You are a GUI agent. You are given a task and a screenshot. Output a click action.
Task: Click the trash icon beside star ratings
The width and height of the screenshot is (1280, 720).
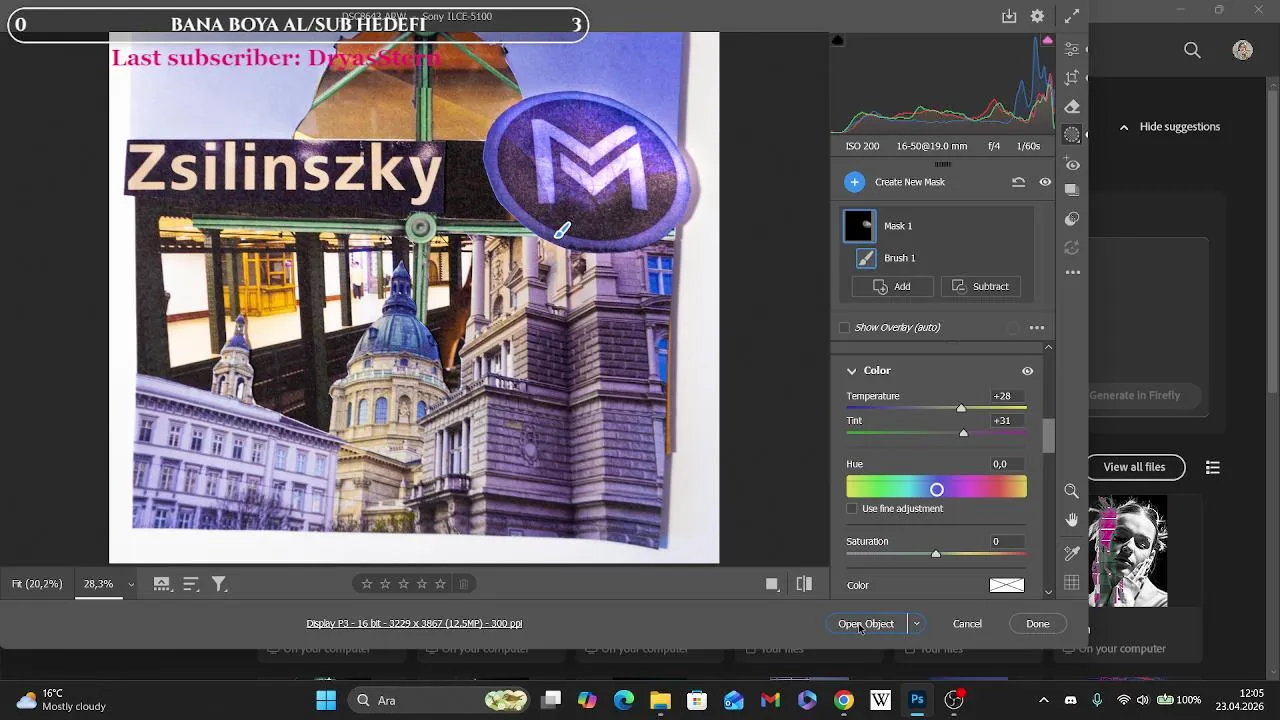click(464, 584)
